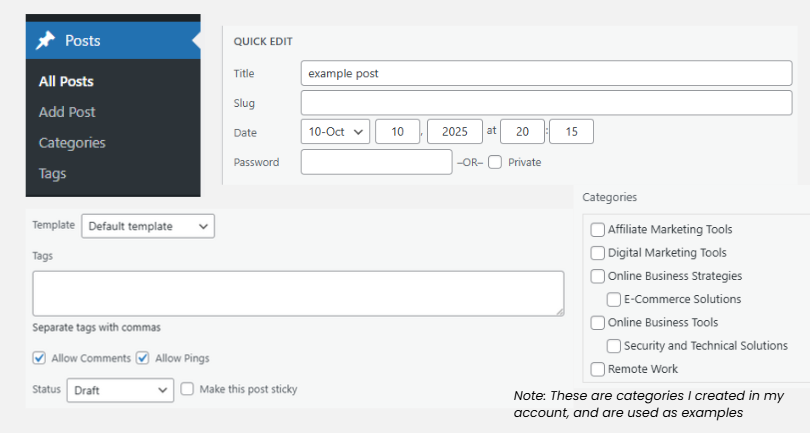Image resolution: width=810 pixels, height=433 pixels.
Task: Expand the Template dropdown
Action: pos(148,226)
